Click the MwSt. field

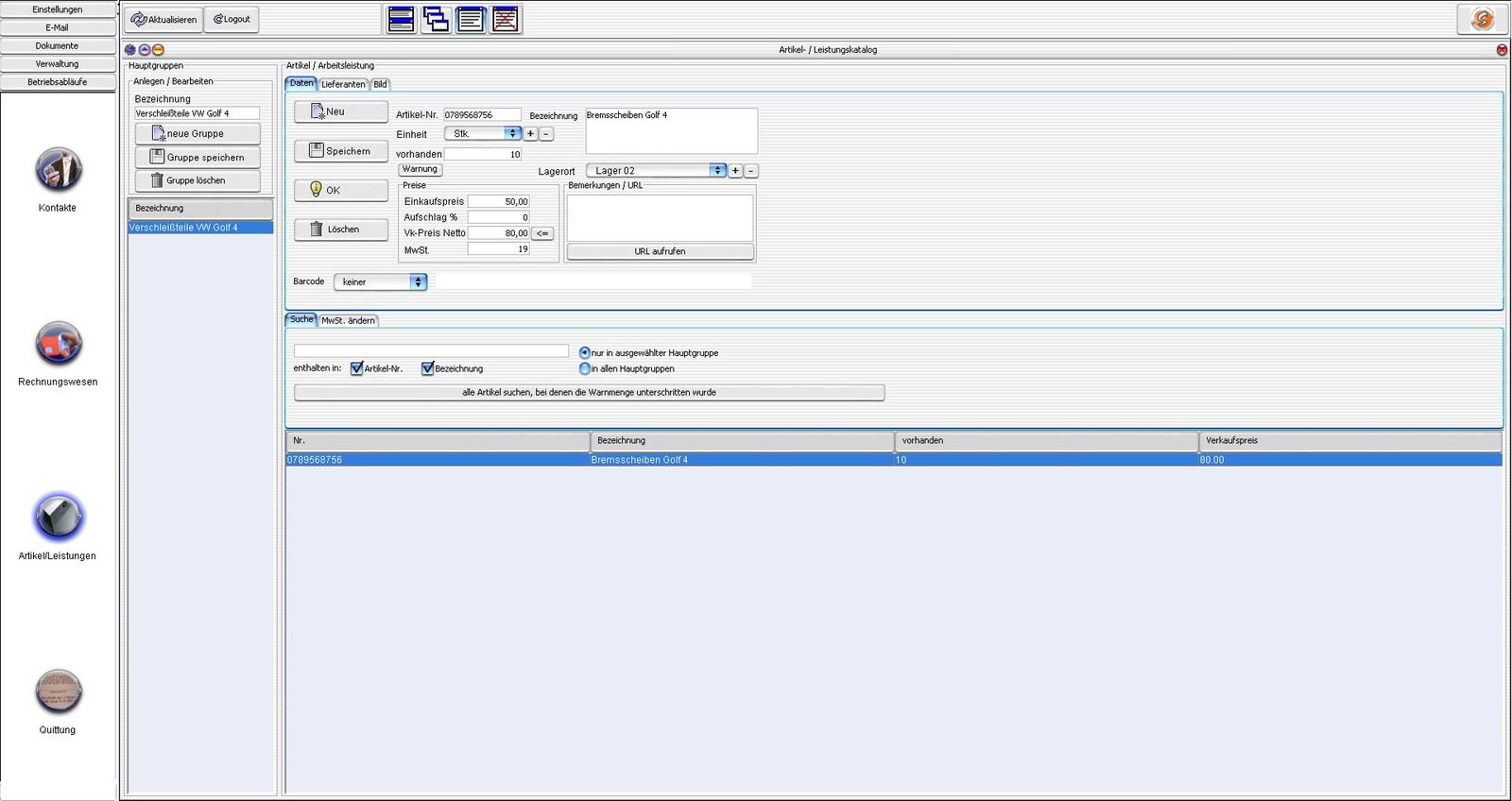pos(499,249)
